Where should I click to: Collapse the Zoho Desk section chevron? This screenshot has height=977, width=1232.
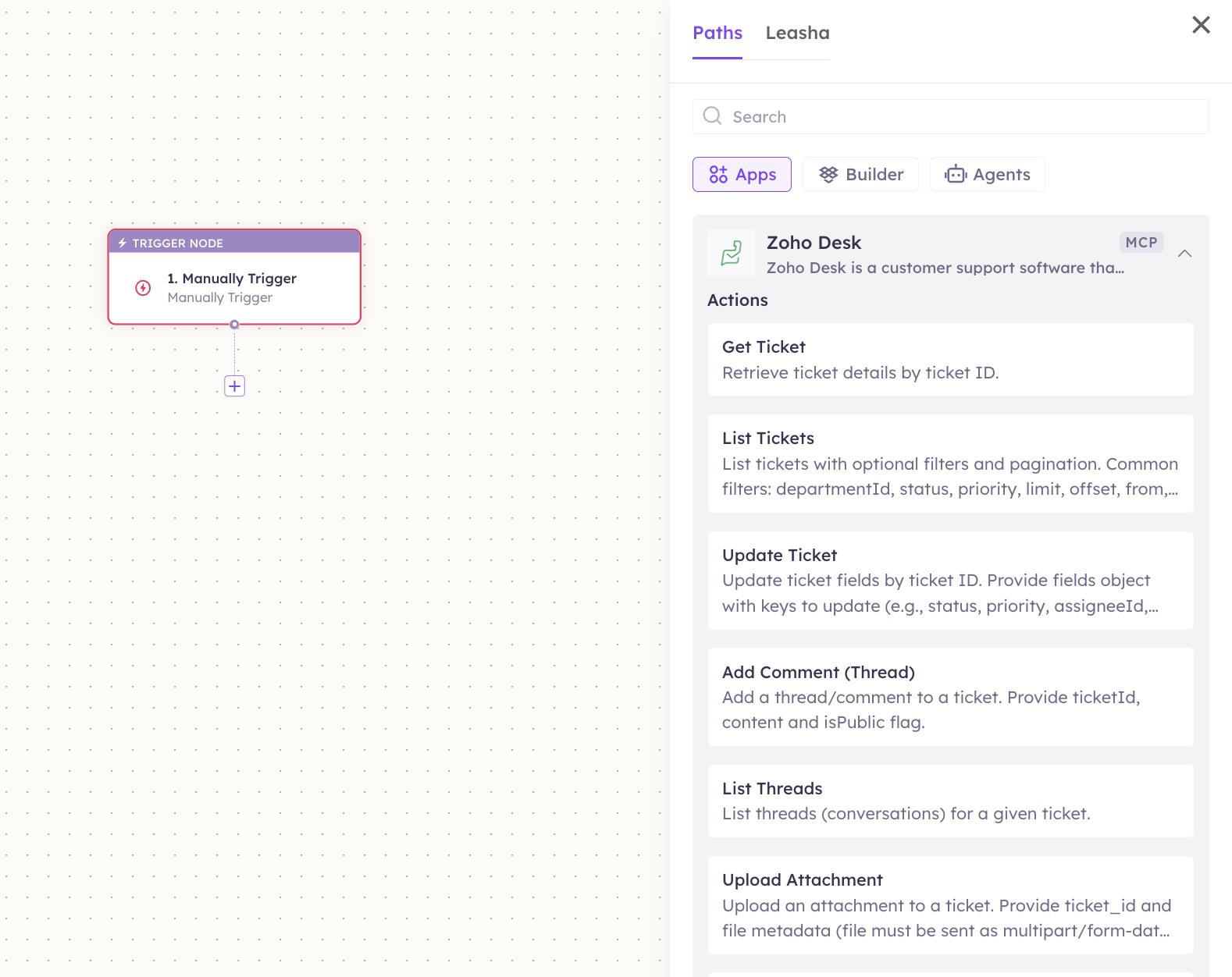point(1184,254)
